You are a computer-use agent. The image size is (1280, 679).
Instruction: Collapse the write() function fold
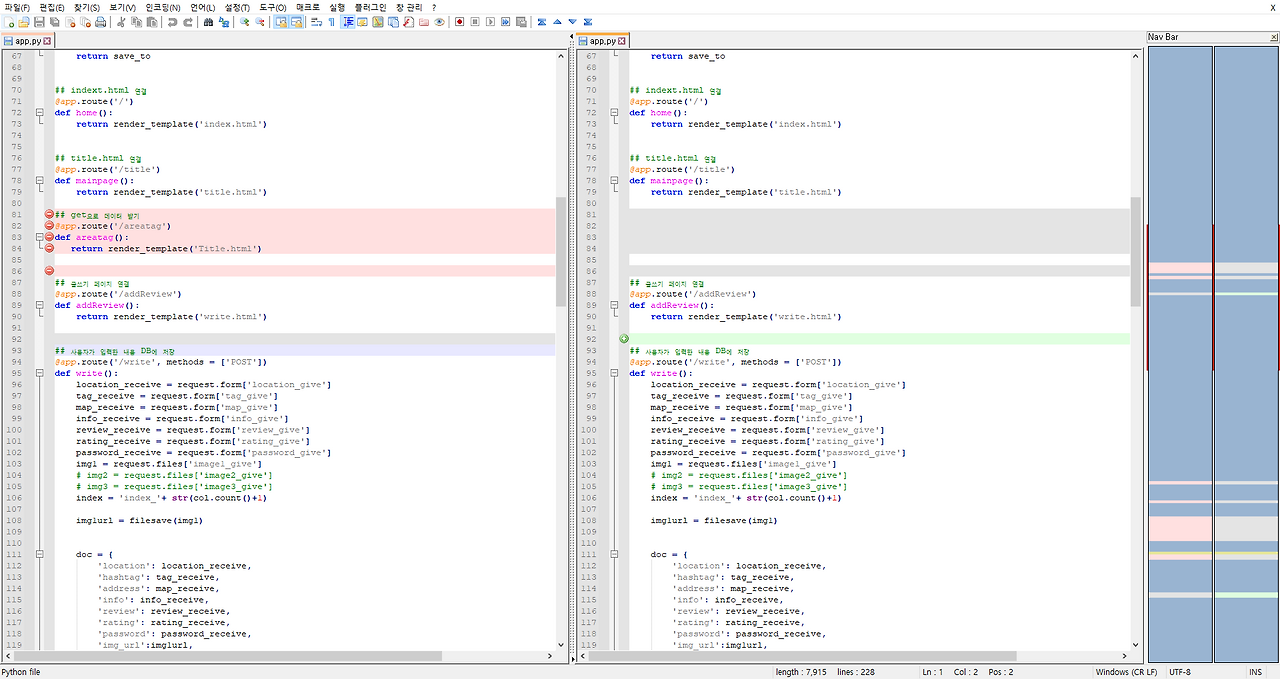point(37,373)
